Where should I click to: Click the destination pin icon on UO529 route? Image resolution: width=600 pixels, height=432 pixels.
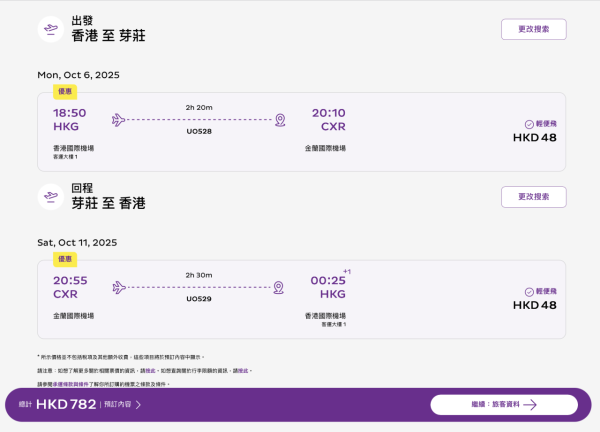point(279,287)
